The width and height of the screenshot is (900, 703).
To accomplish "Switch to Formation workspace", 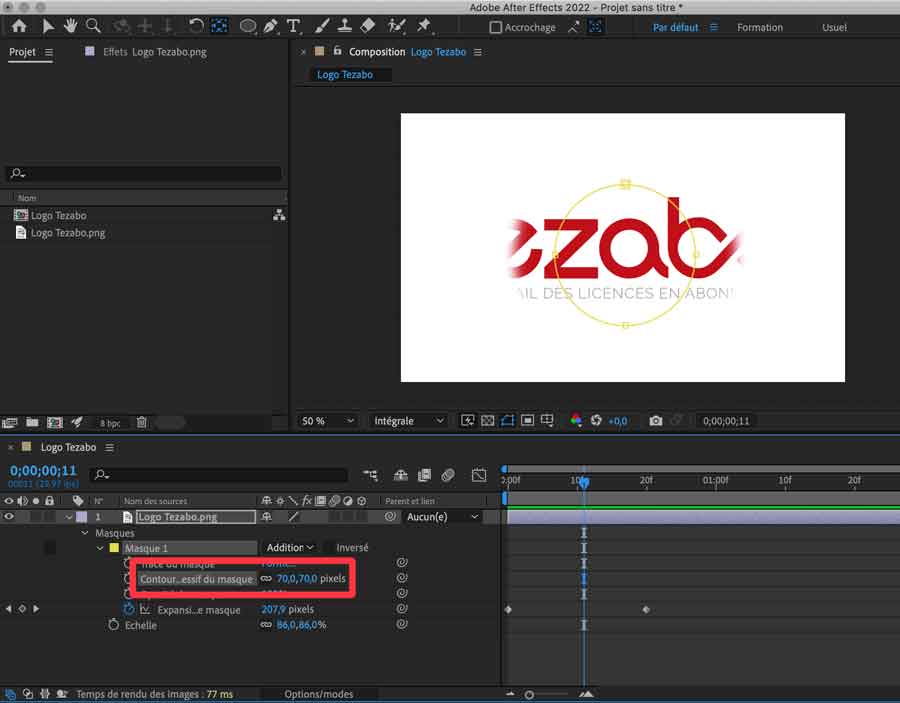I will coord(759,28).
